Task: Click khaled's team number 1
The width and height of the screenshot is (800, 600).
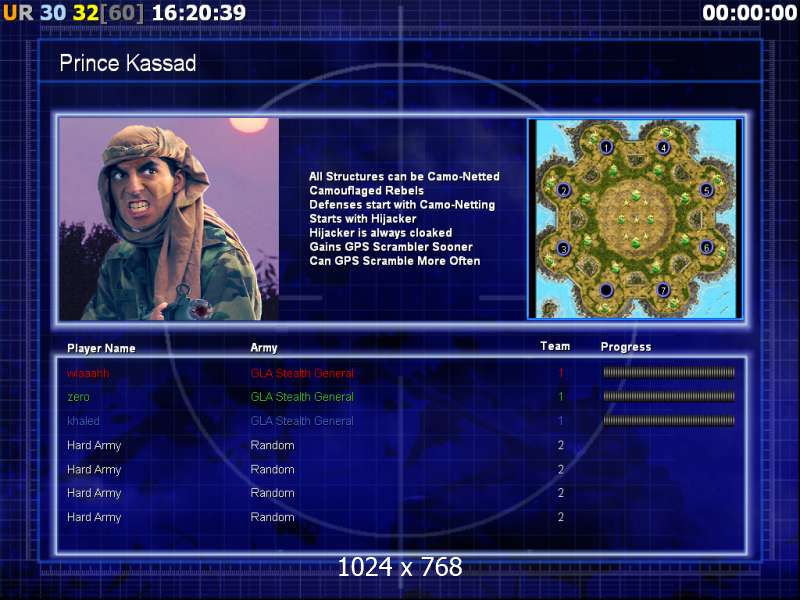Action: 561,421
